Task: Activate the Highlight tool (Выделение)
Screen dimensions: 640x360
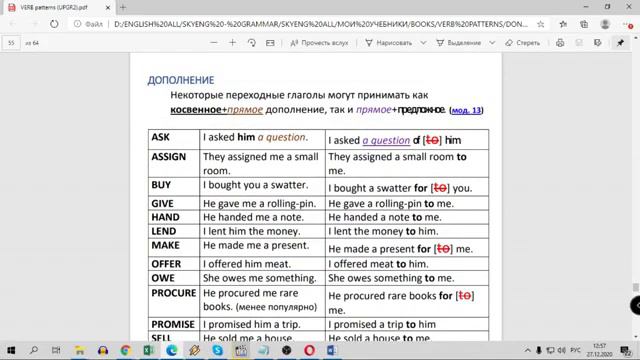Action: point(459,43)
